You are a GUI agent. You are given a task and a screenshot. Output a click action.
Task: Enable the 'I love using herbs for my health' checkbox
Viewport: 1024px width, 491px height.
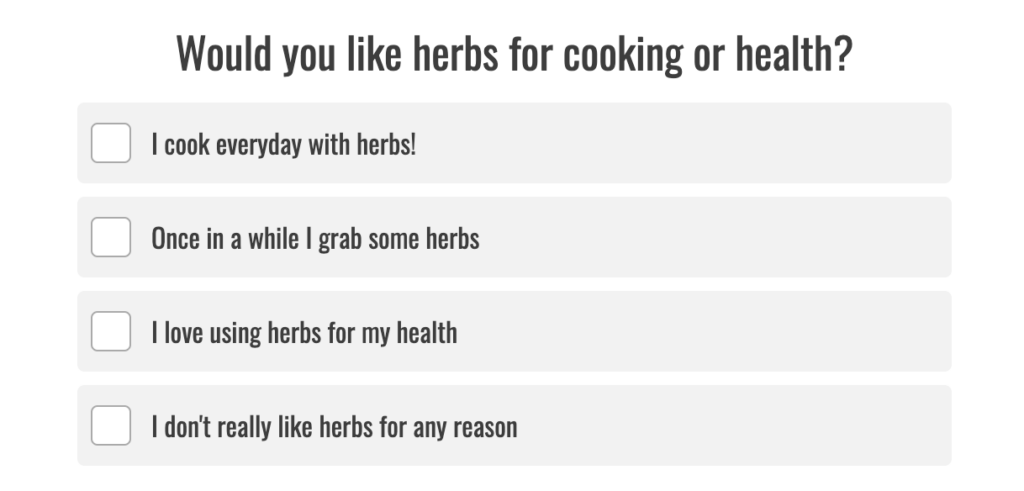111,331
